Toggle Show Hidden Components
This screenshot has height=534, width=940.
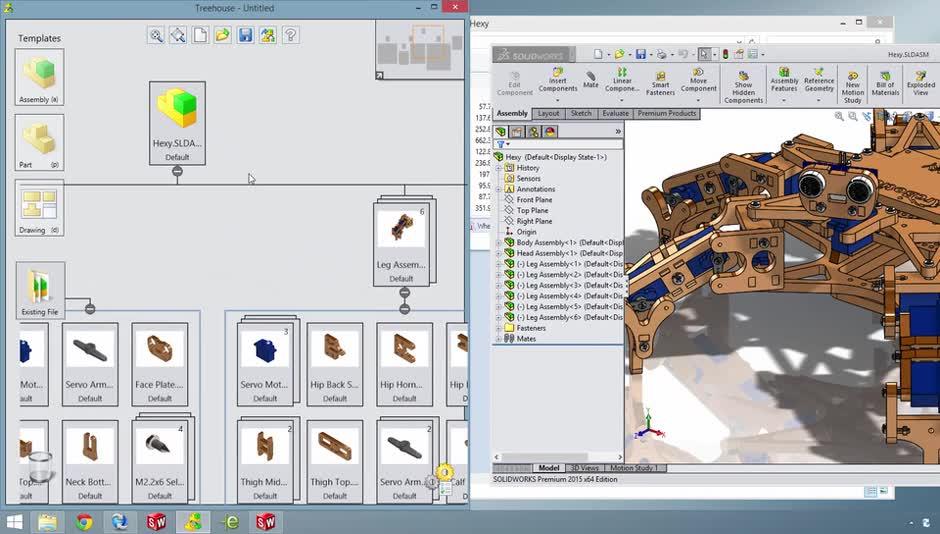743,85
